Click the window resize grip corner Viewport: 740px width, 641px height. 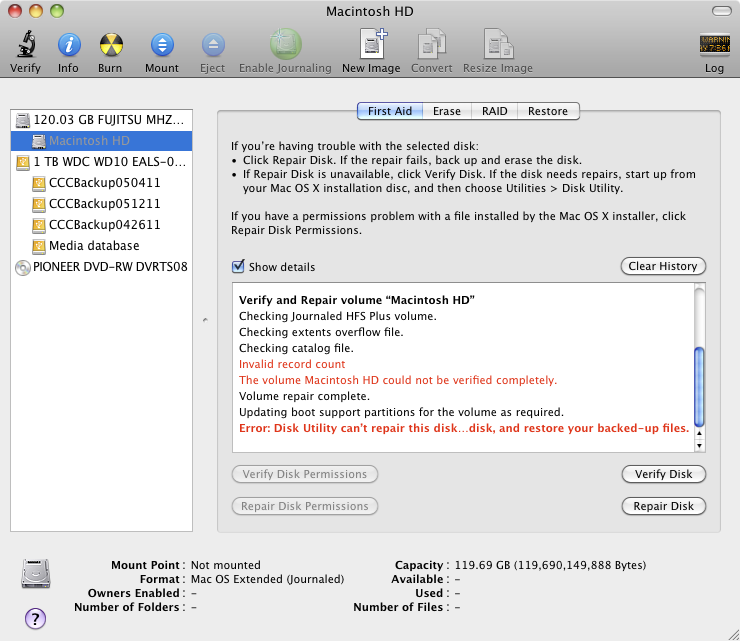pyautogui.click(x=734, y=635)
